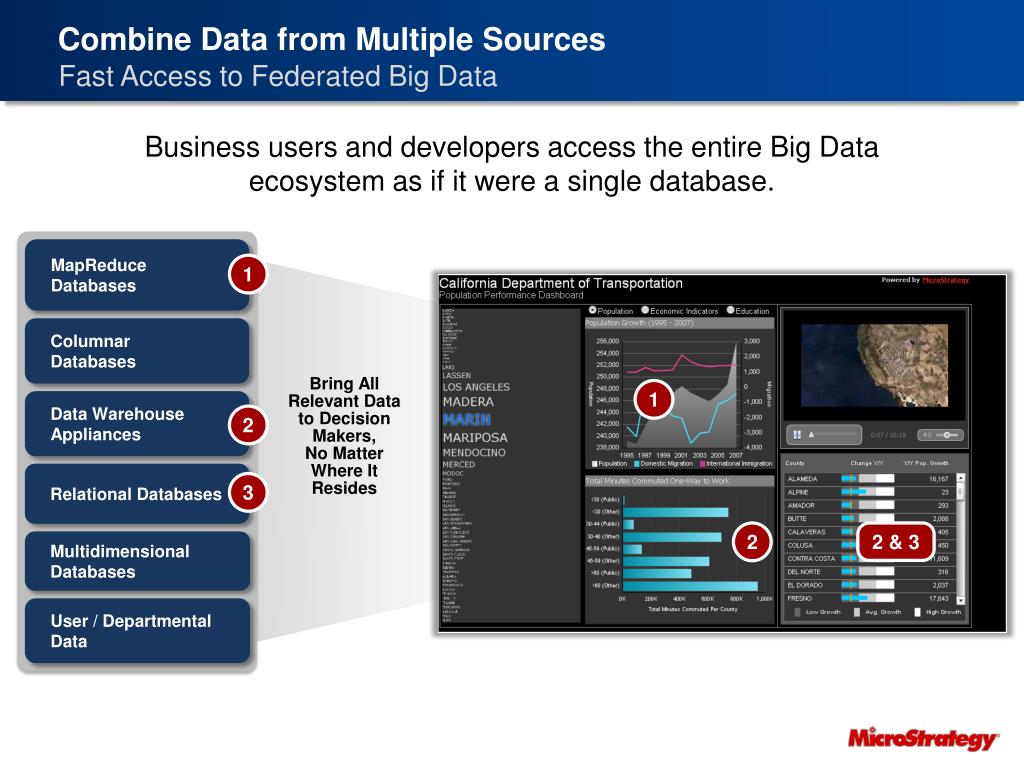Click the EL DORADO table row
This screenshot has height=768, width=1024.
[869, 585]
